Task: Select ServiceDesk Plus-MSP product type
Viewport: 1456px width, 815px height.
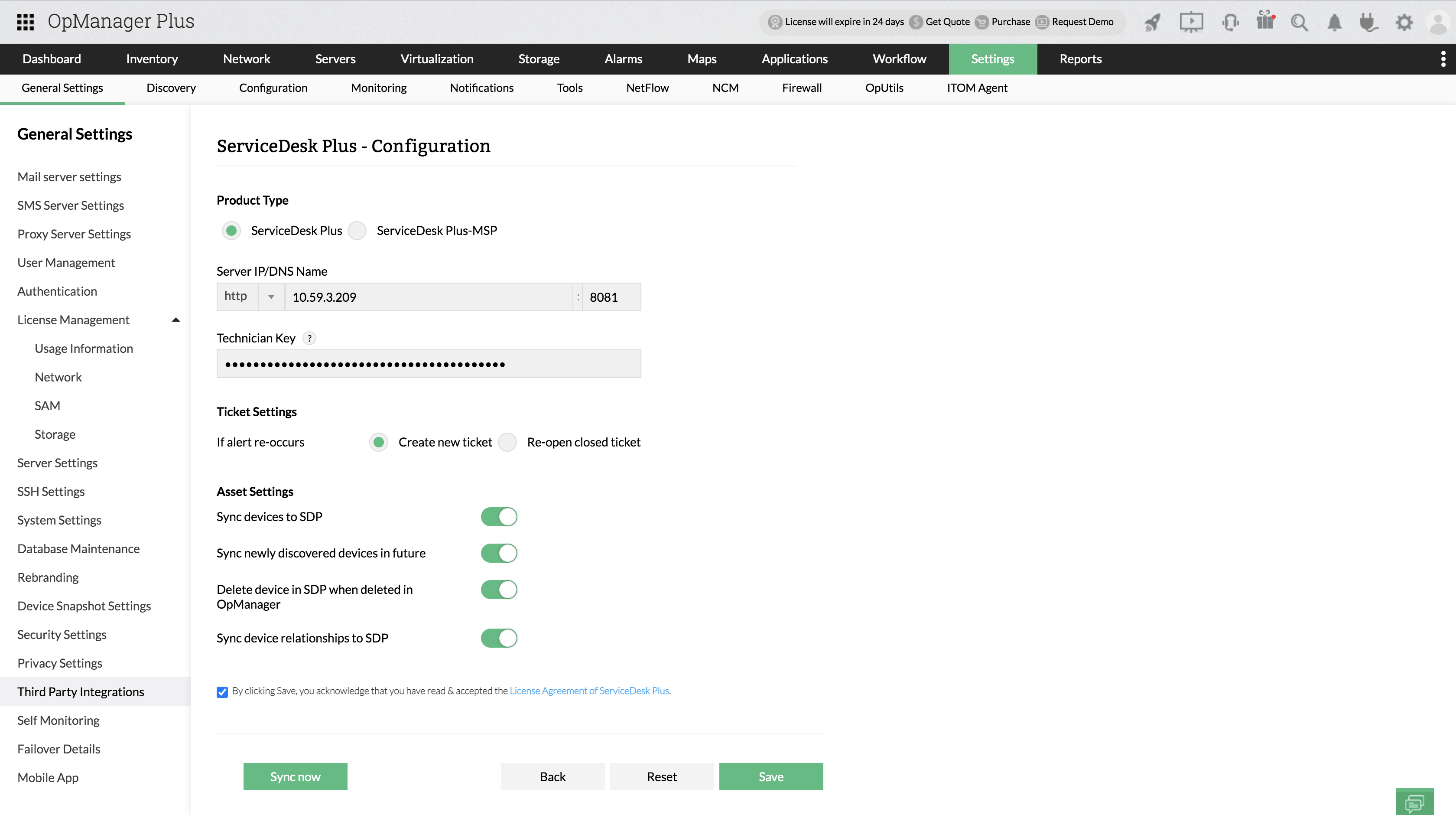Action: pyautogui.click(x=357, y=231)
